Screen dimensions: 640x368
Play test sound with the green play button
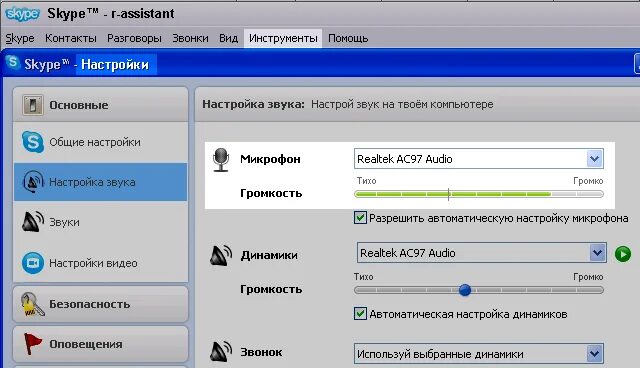point(623,254)
